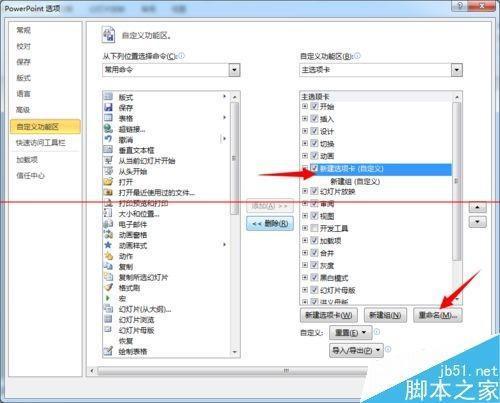Switch to the 高级 options category
This screenshot has width=500, height=403.
[23, 110]
